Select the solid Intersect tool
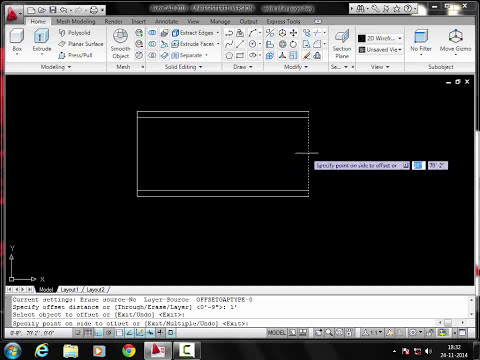This screenshot has width=480, height=360. point(152,55)
